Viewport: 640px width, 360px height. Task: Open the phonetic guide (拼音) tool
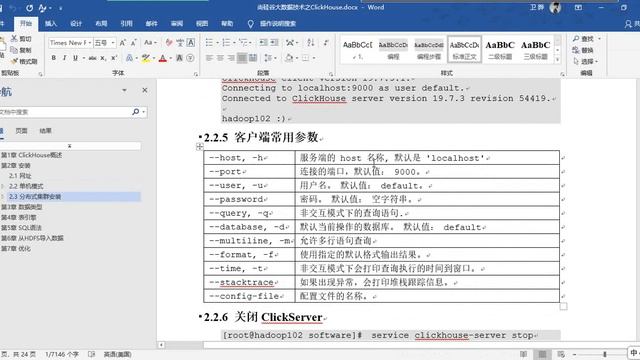pos(180,42)
